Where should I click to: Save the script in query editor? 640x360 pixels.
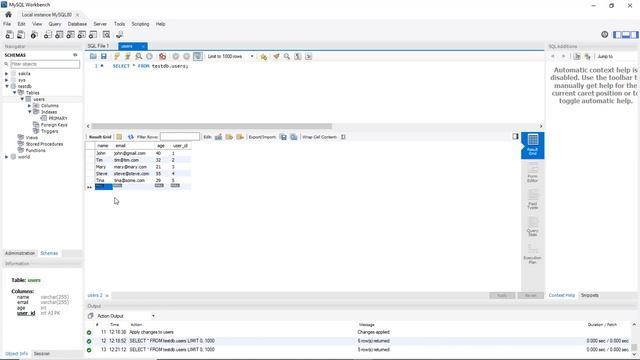[104, 56]
